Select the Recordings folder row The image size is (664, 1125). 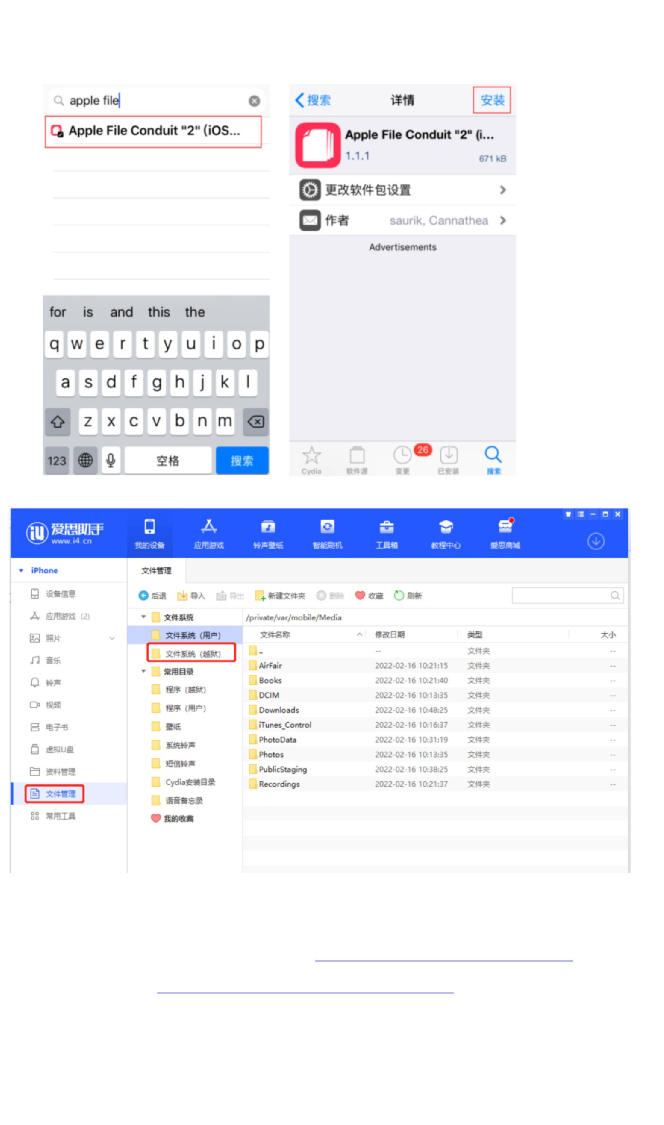click(x=434, y=785)
